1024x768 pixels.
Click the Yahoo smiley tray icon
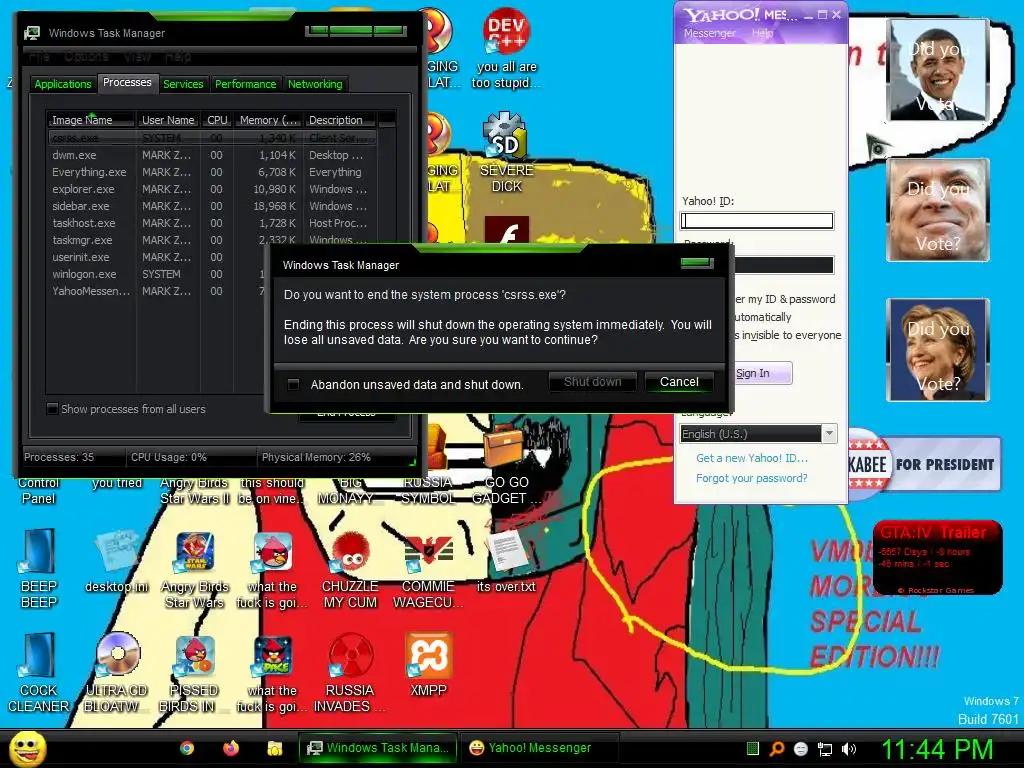801,749
